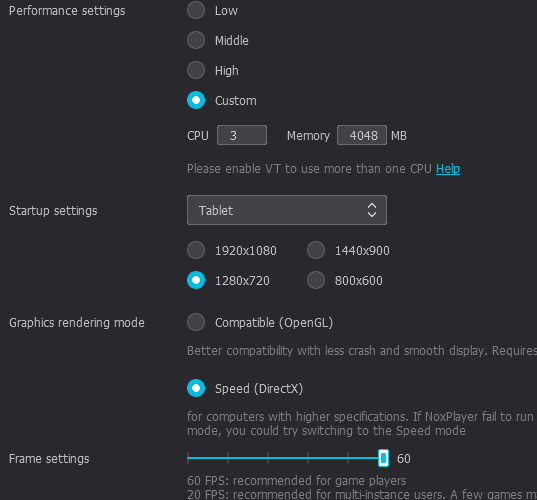
Task: Click the Speed (DirectX) label text
Action: click(259, 389)
